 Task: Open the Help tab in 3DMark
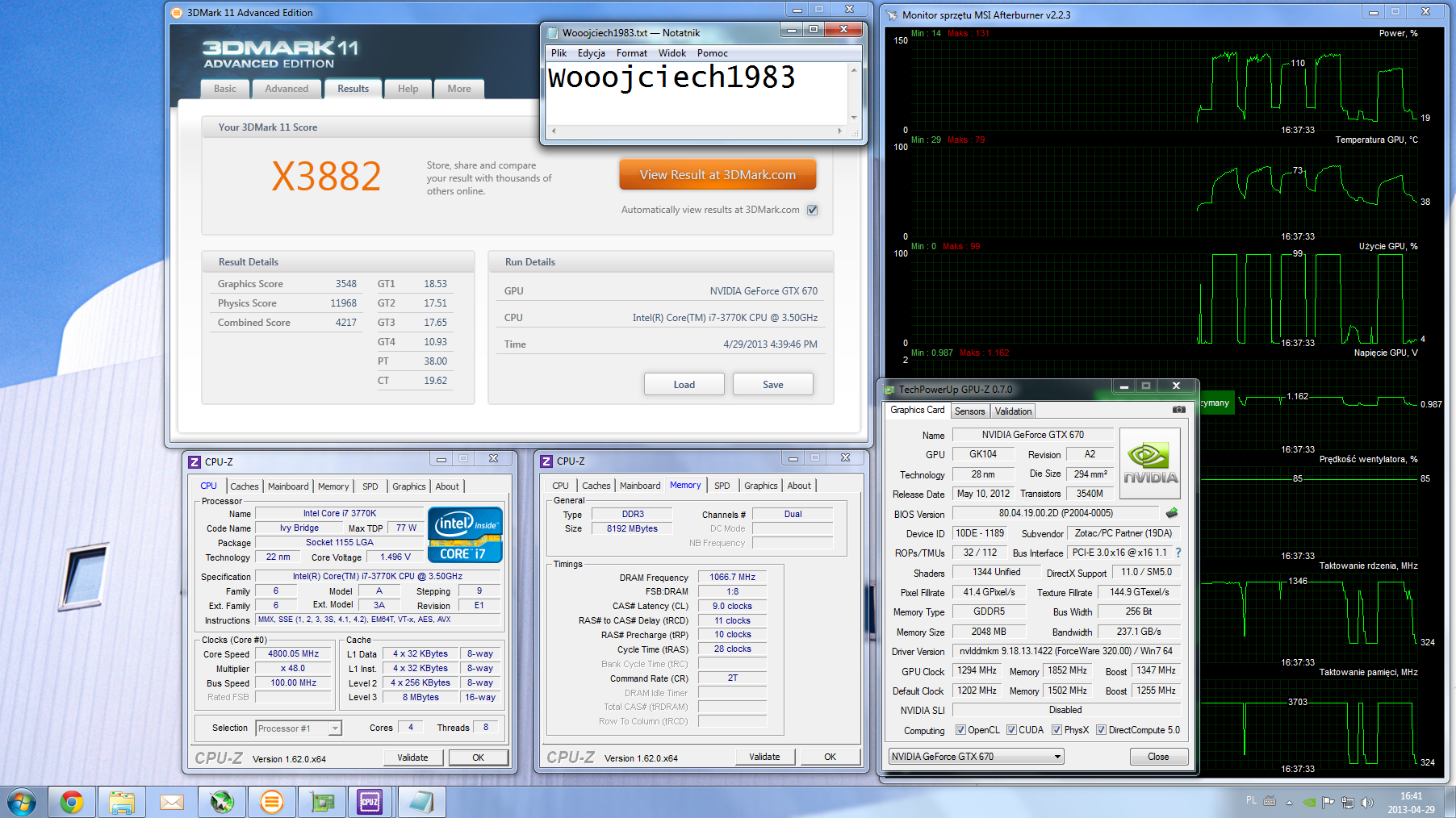pos(408,89)
